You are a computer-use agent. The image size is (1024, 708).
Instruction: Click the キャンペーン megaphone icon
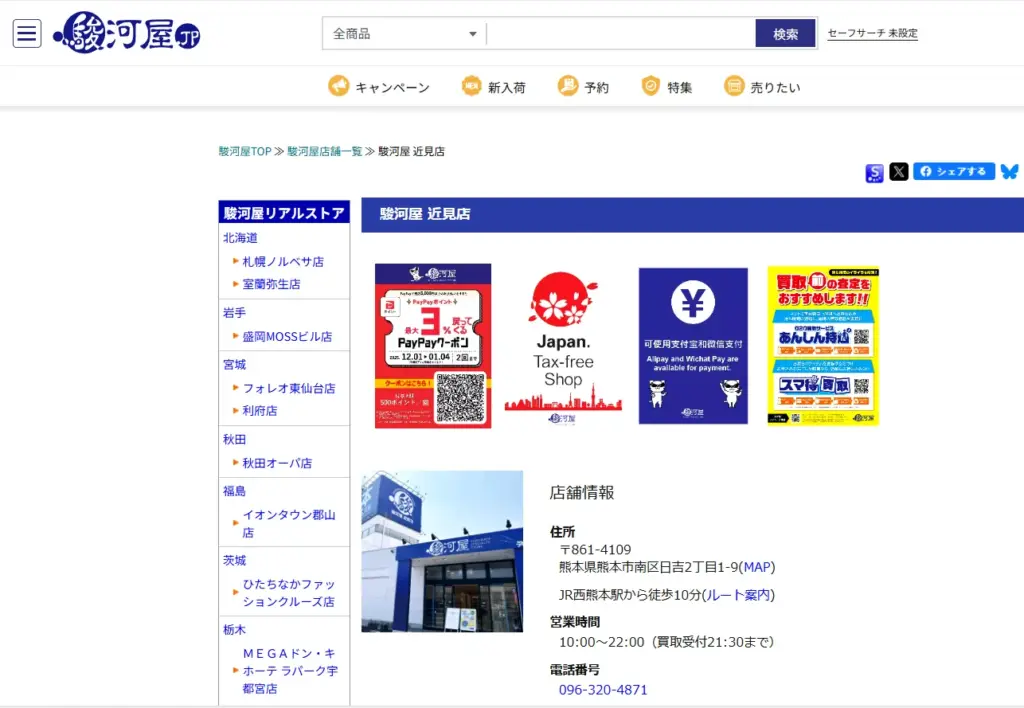(339, 87)
